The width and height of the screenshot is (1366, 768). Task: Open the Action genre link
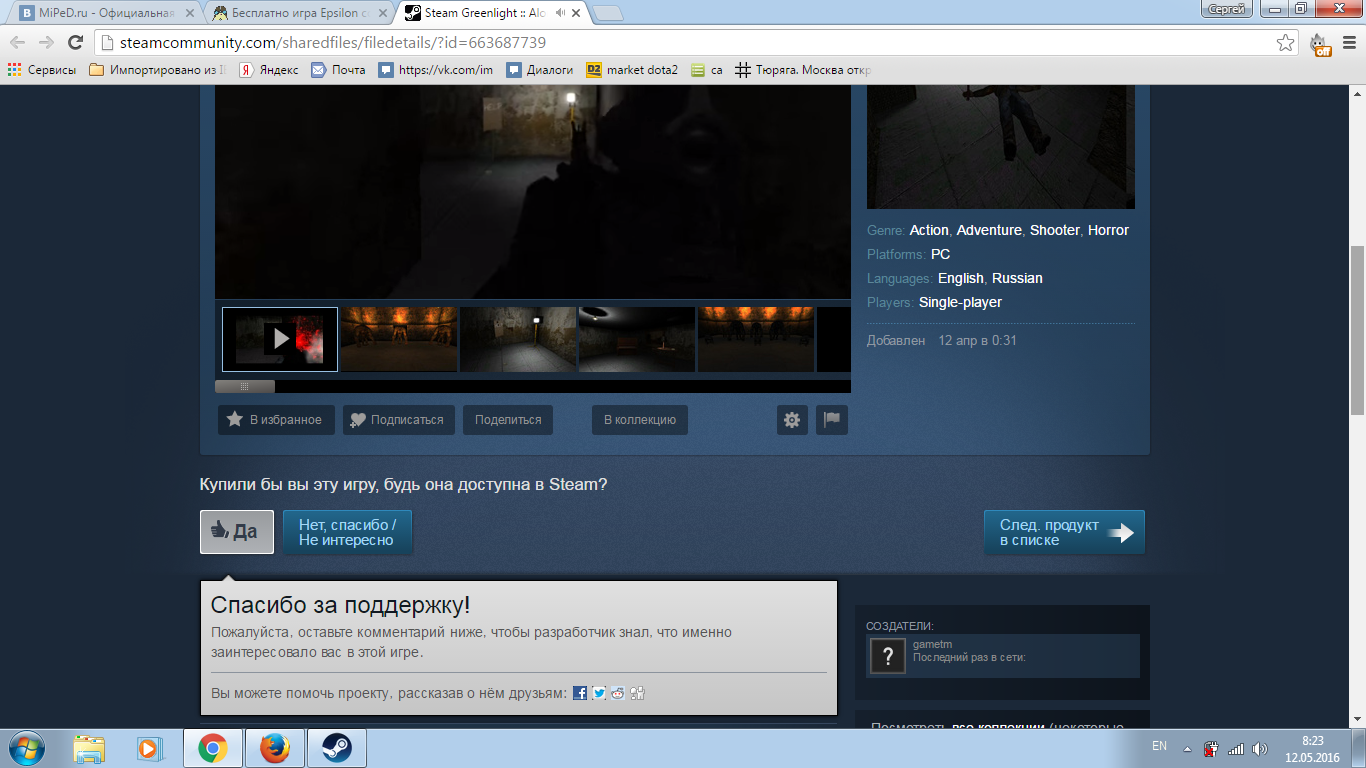click(929, 230)
